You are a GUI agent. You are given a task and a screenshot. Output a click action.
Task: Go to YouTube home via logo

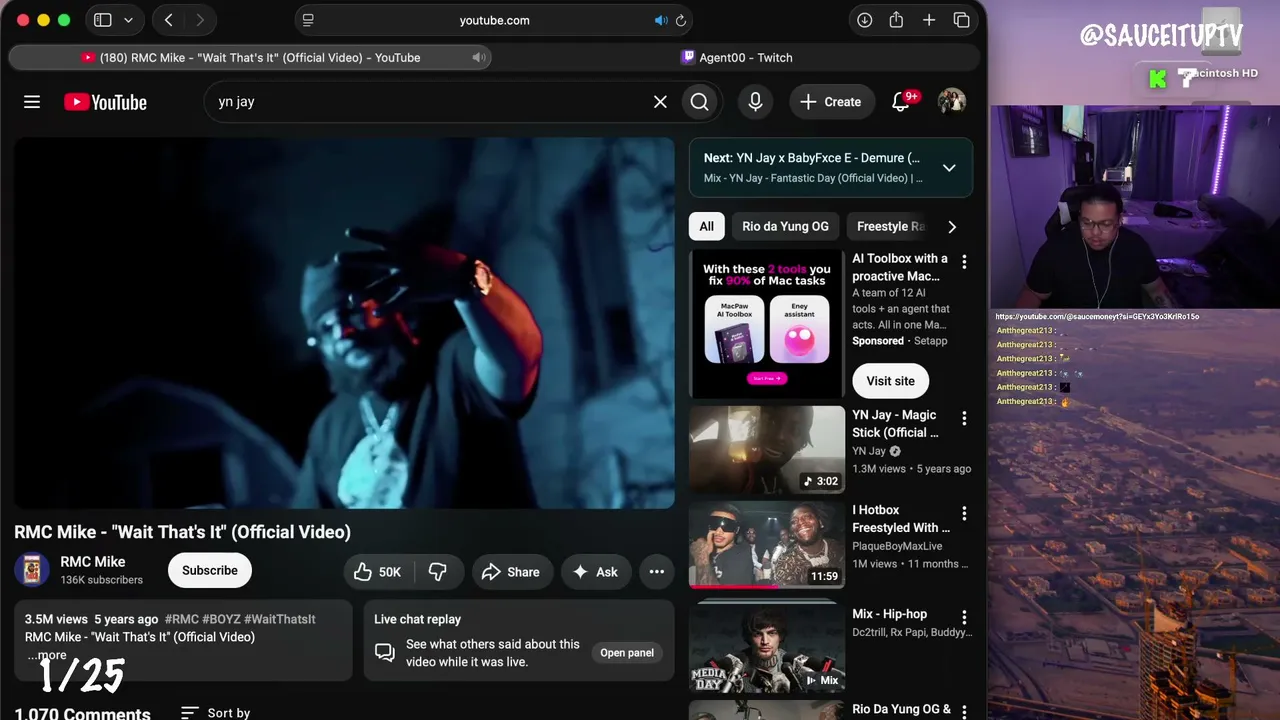pos(105,102)
